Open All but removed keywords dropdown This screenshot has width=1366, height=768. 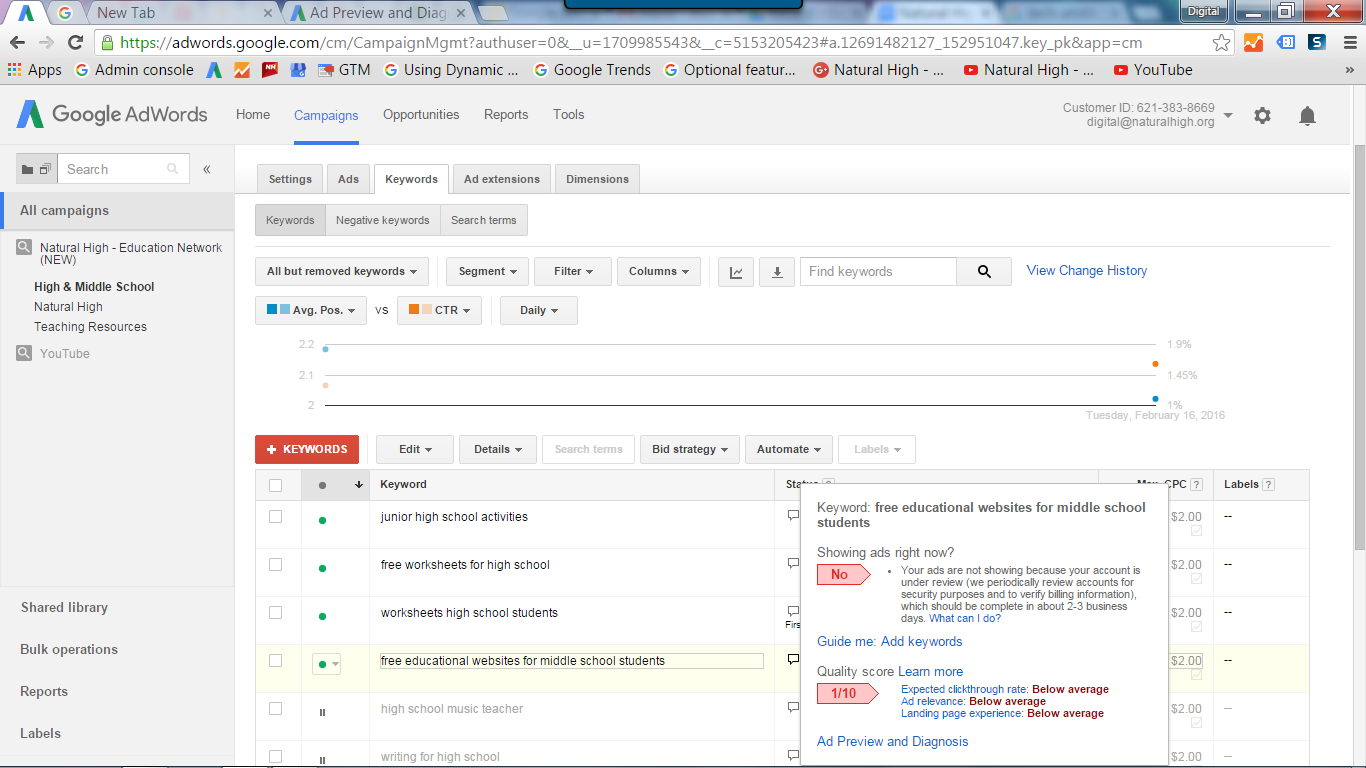point(342,271)
